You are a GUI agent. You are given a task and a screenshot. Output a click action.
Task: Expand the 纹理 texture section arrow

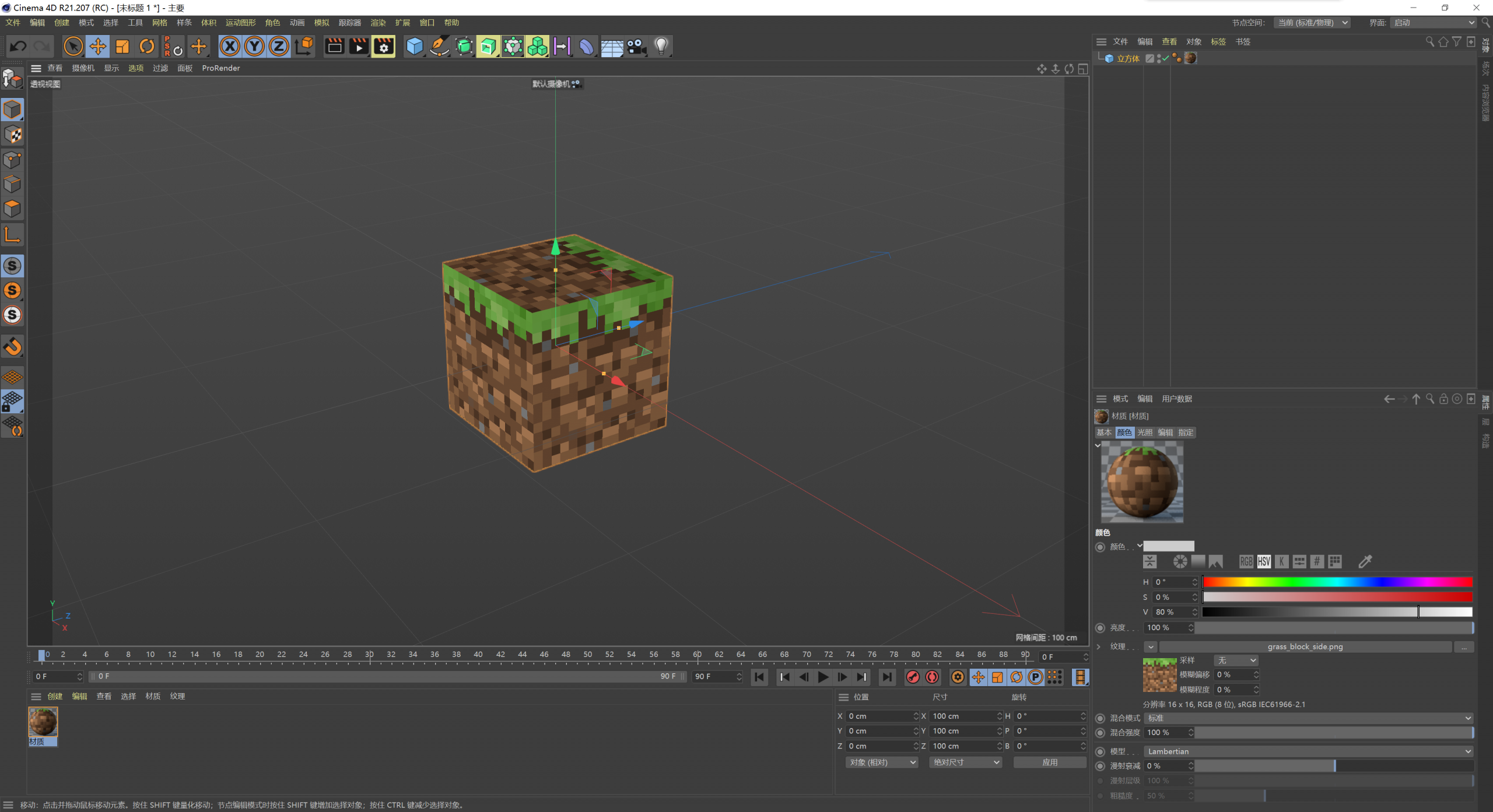[1099, 646]
